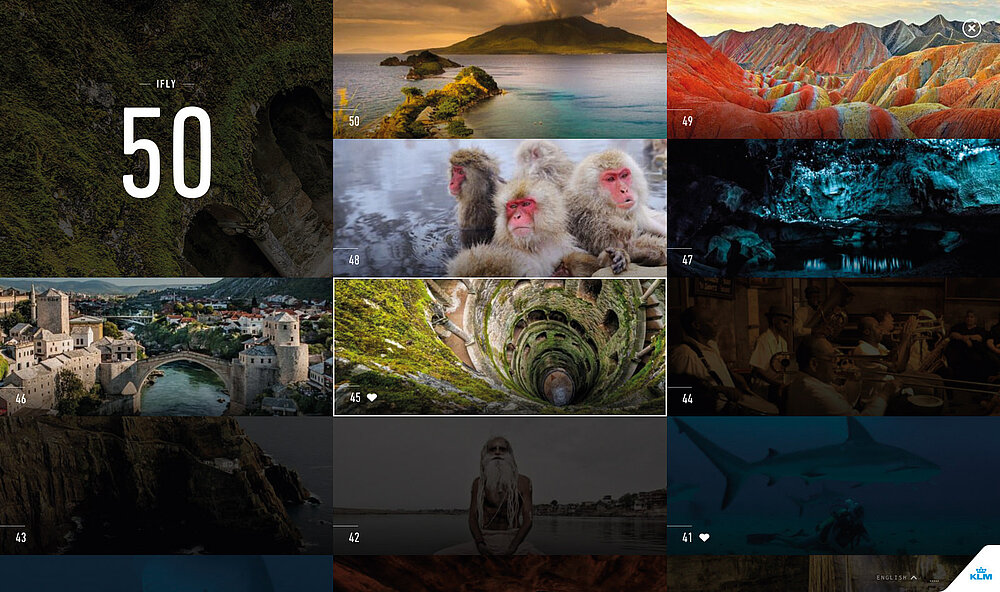Click the number label 43
Screen dimensions: 1000x592
21,537
